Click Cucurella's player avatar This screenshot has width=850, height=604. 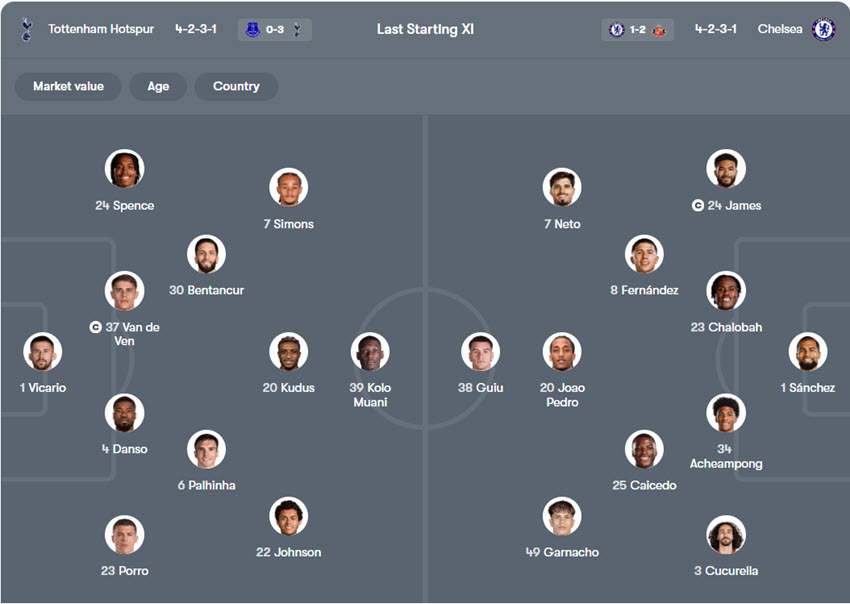725,535
